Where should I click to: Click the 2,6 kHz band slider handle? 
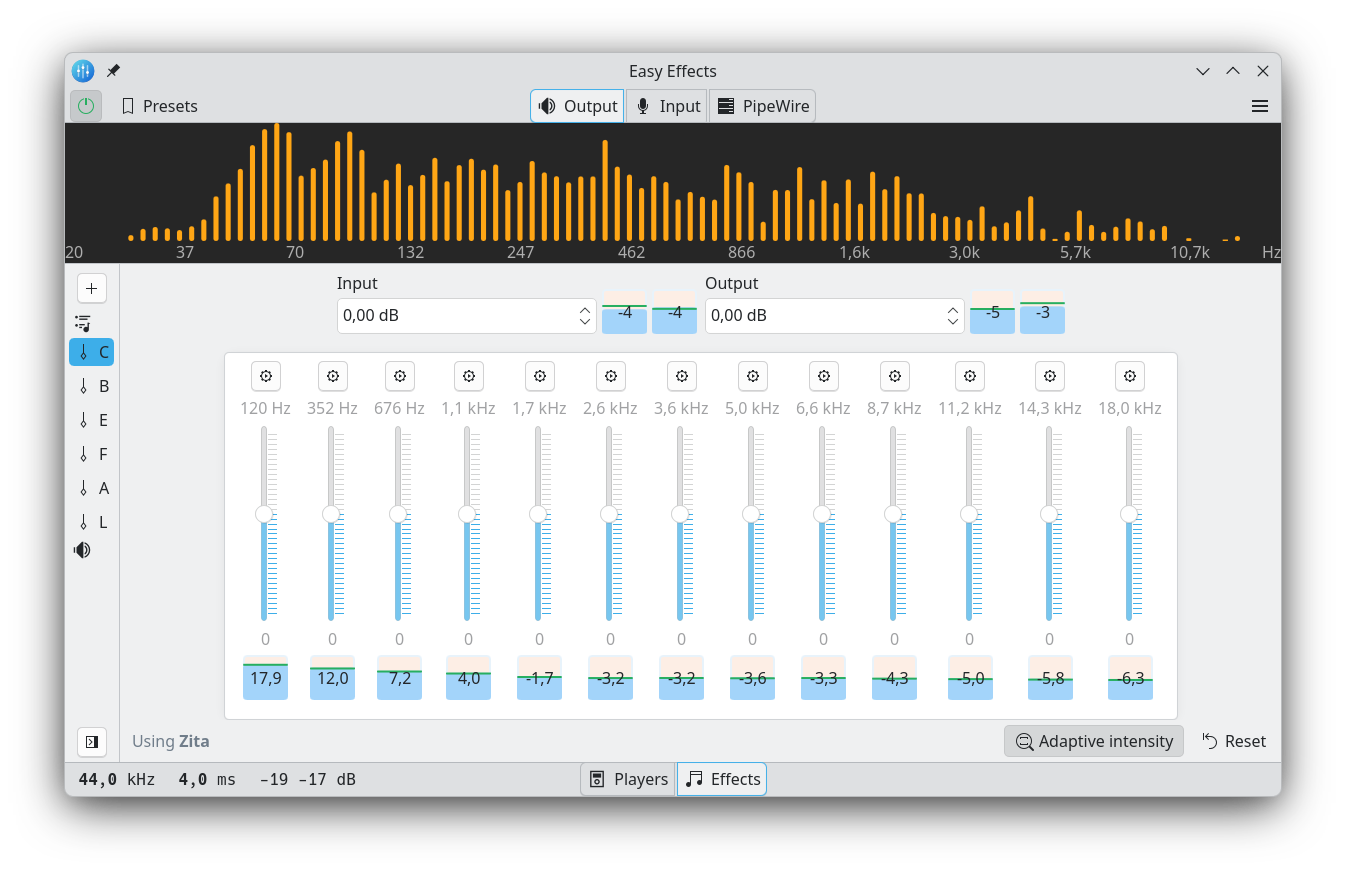click(x=609, y=514)
